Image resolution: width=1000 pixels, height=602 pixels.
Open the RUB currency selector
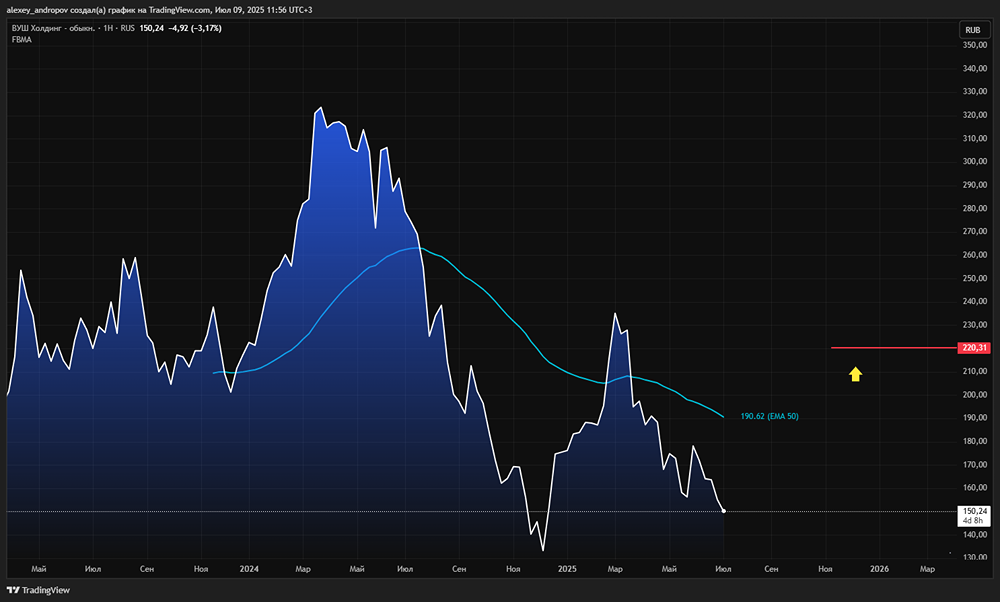[x=972, y=30]
